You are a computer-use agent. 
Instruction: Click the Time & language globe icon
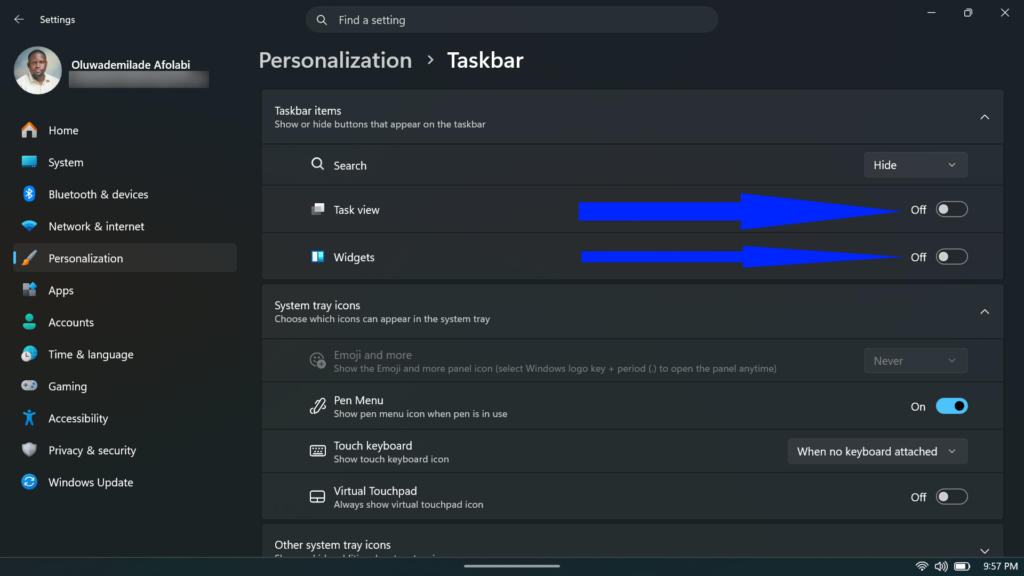[29, 354]
